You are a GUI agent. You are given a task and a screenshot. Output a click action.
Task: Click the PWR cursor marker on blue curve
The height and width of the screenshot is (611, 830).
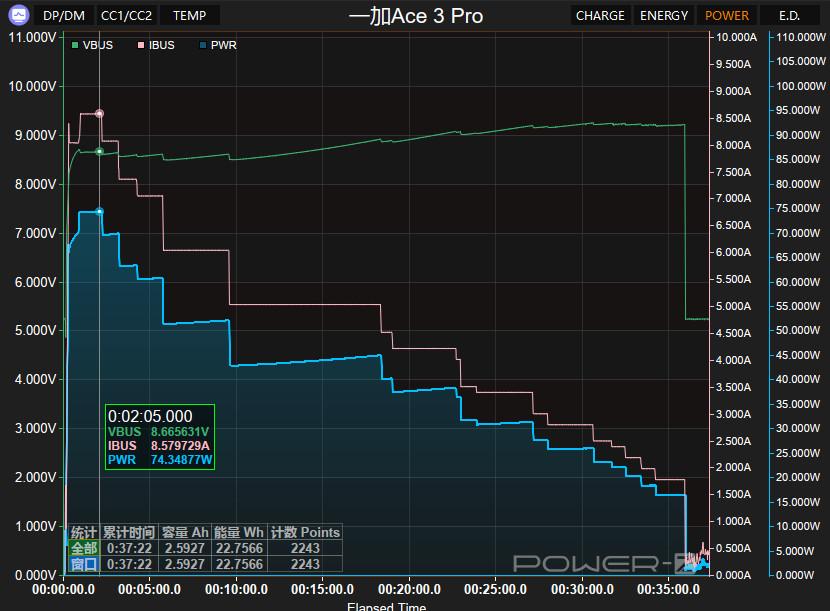(100, 211)
